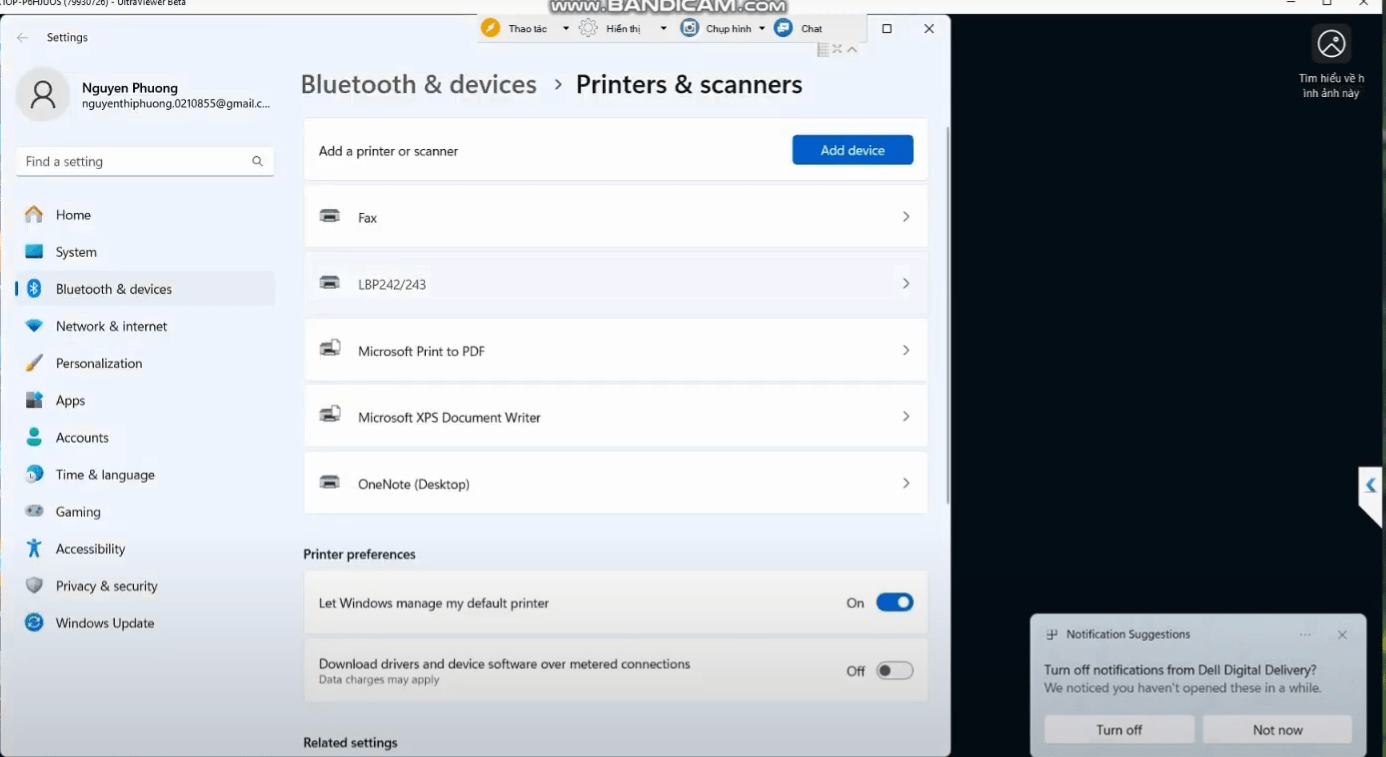Select Privacy & security shield icon

point(34,586)
